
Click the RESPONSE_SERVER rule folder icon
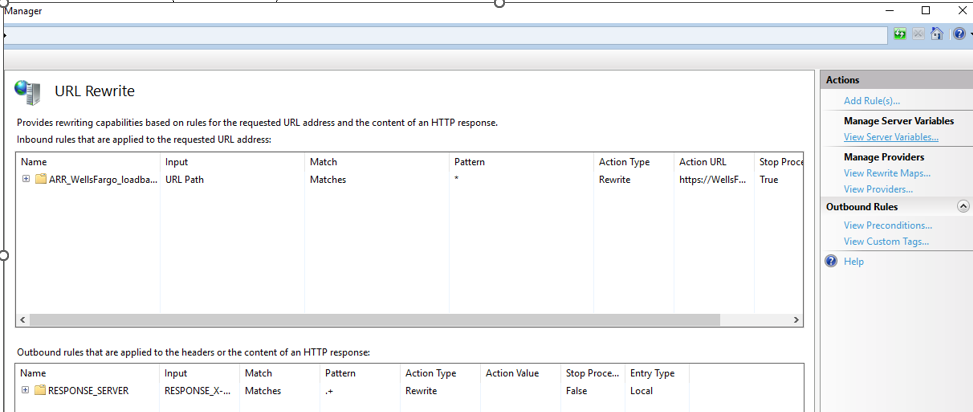(x=40, y=390)
